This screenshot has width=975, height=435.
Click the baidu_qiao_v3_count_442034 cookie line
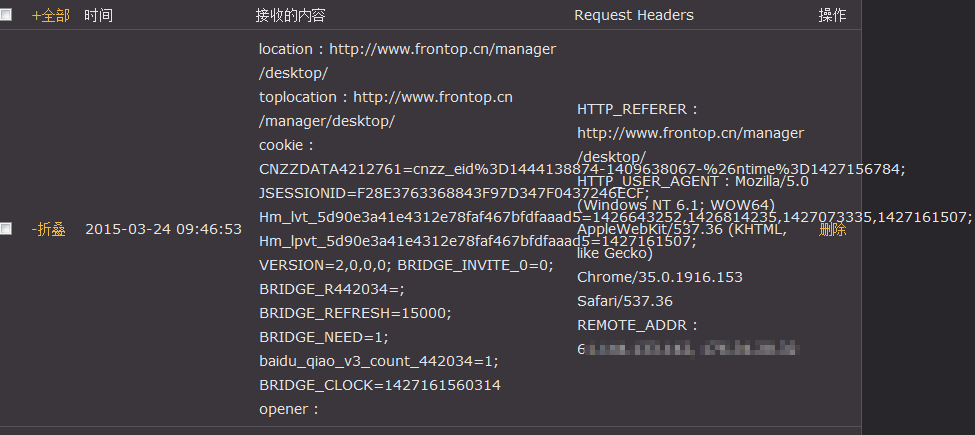point(379,361)
